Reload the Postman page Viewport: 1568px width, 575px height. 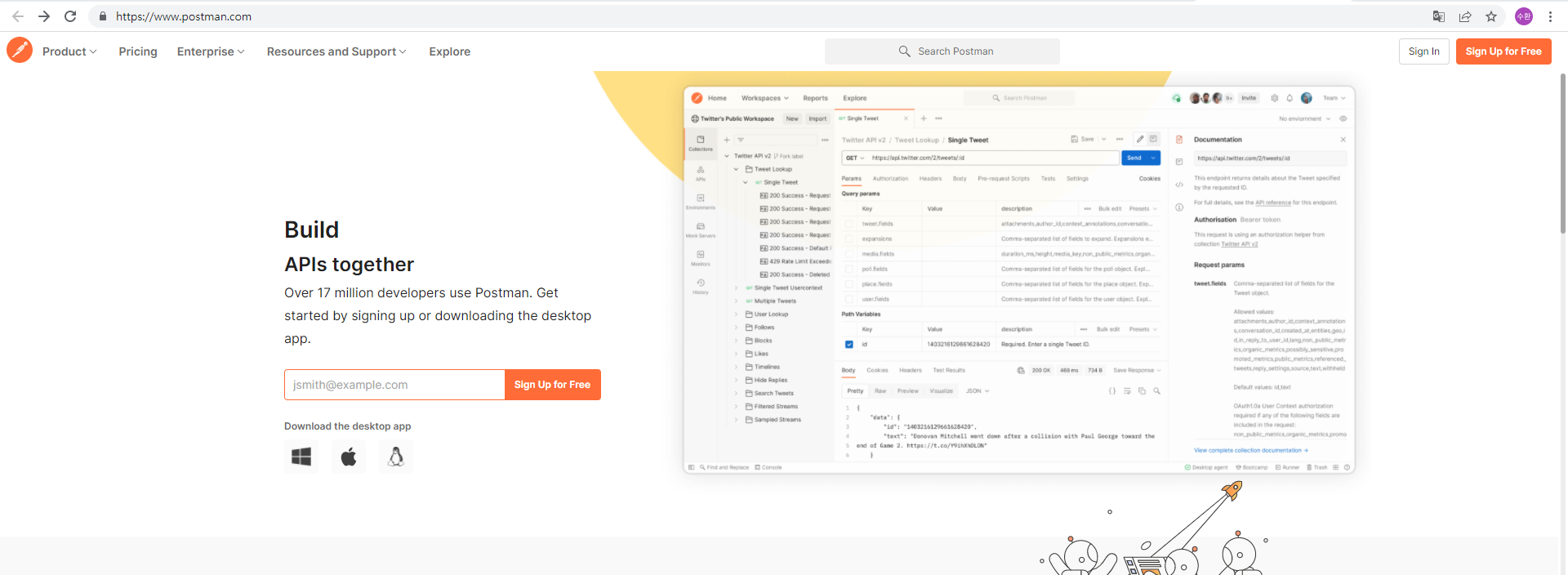[x=70, y=16]
